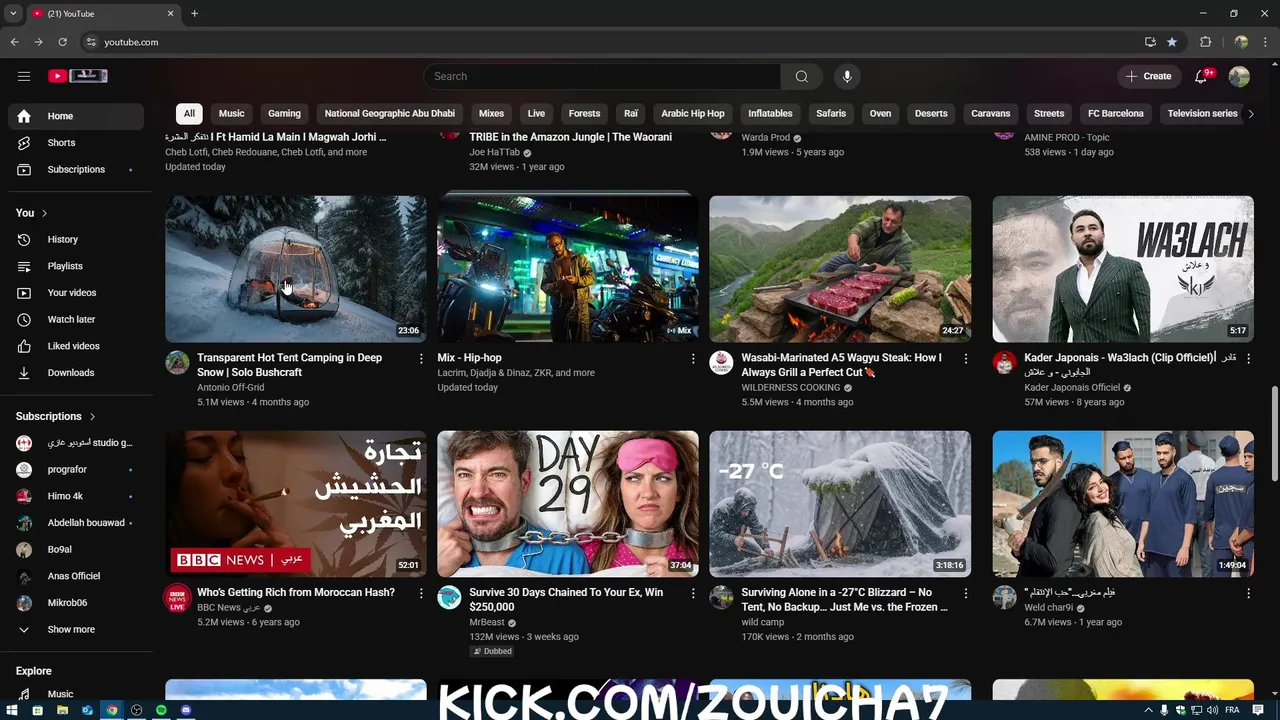This screenshot has height=720, width=1280.
Task: Open Transparent Hot Tent Camping thumbnail
Action: coord(296,269)
